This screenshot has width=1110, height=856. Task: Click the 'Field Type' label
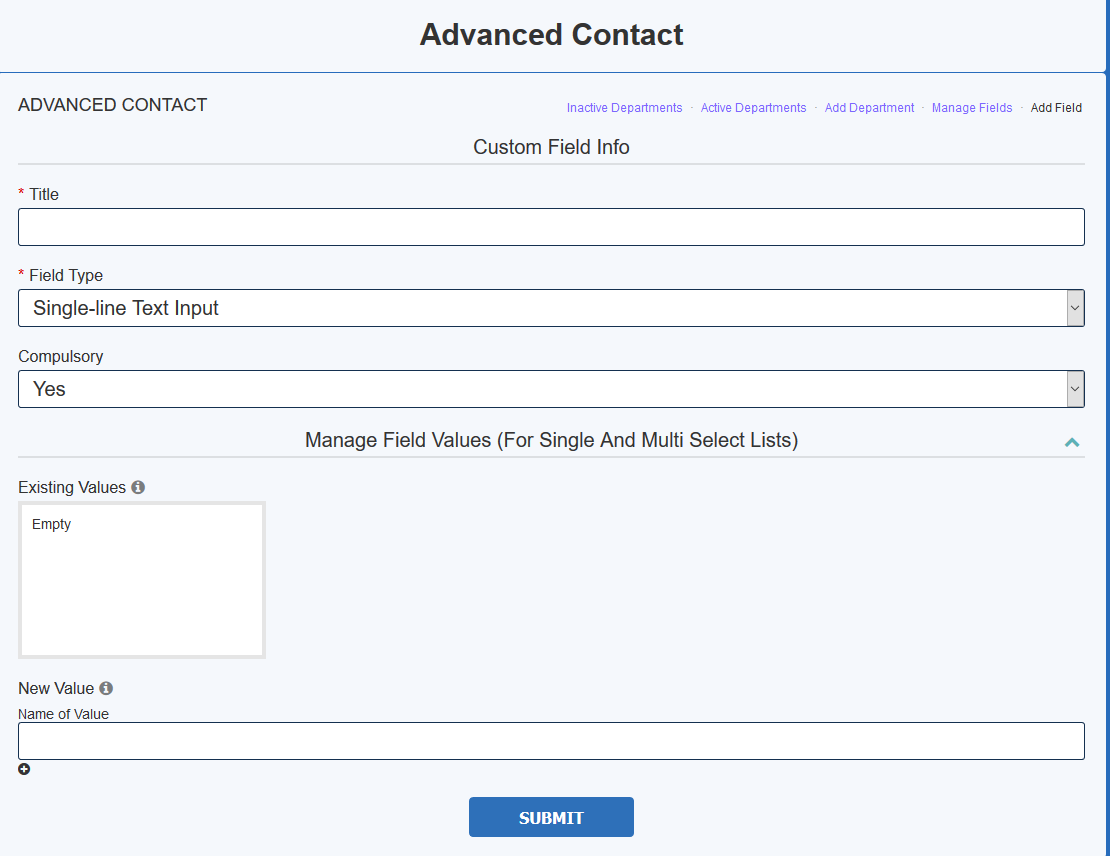[66, 275]
